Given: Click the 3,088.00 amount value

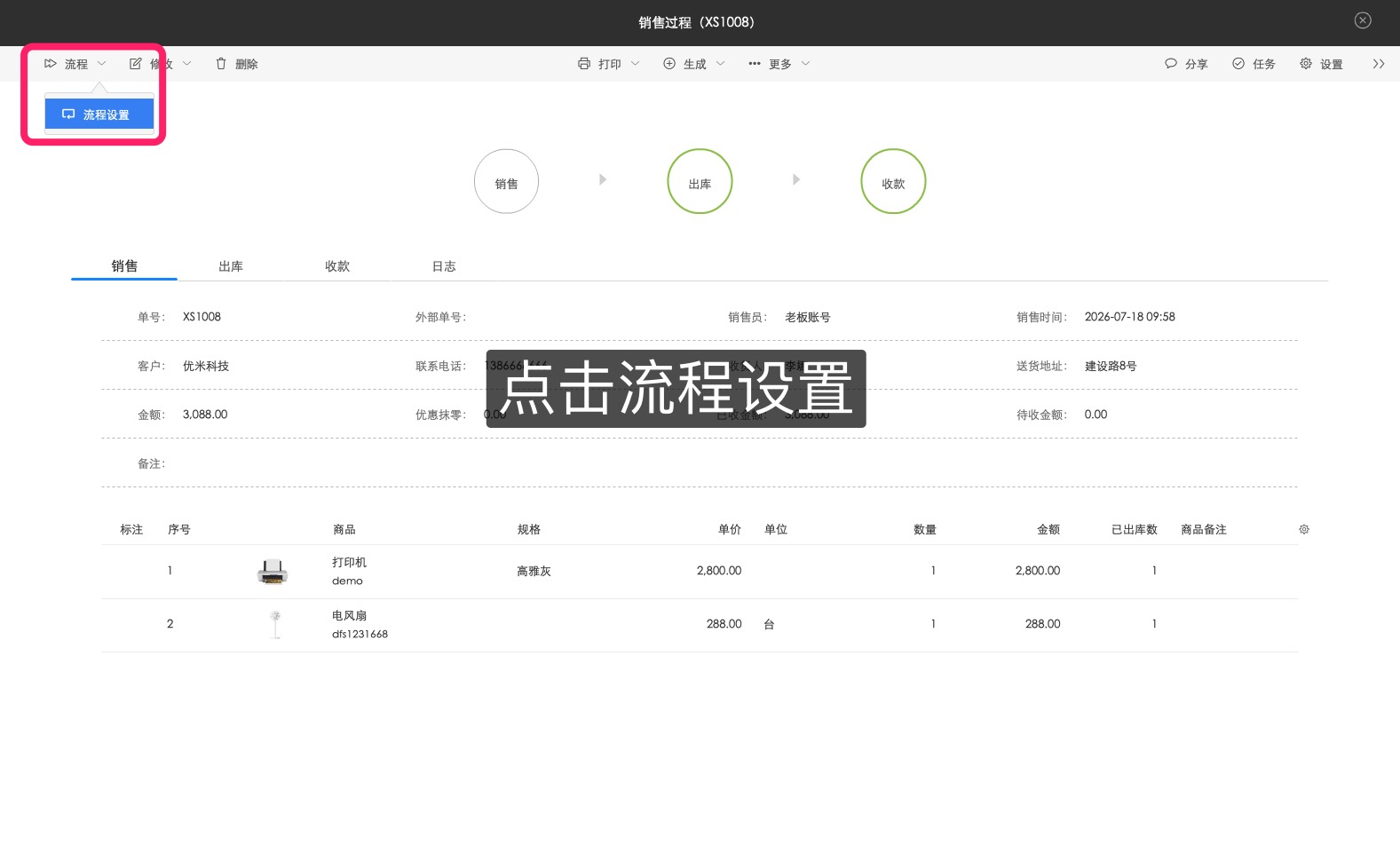Looking at the screenshot, I should (x=205, y=415).
